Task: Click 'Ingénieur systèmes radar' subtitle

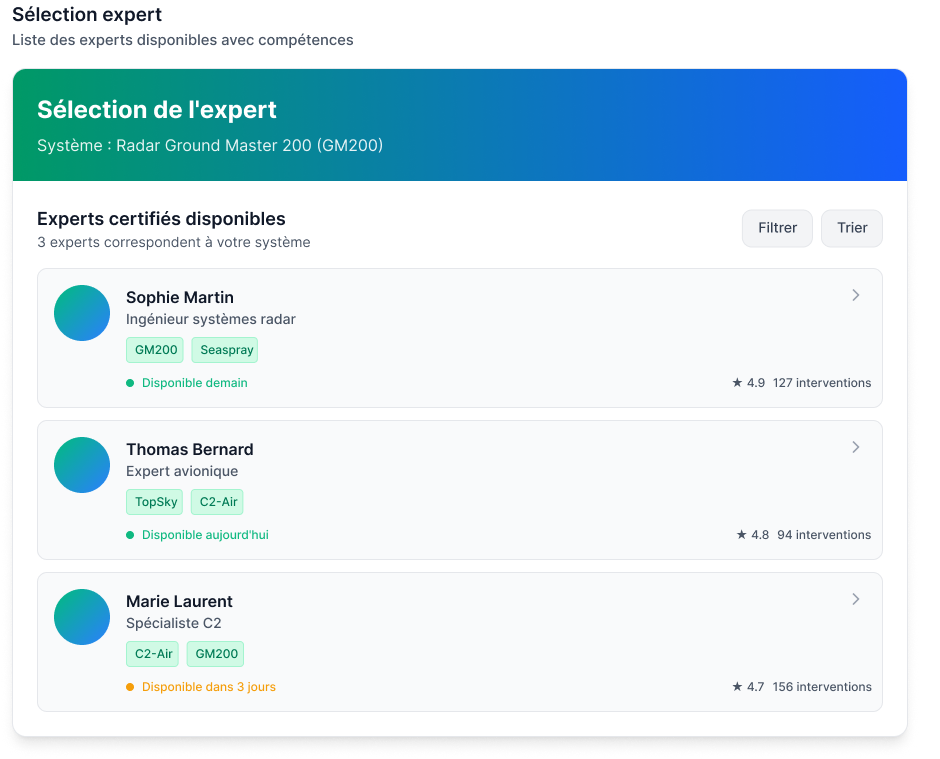Action: 211,320
